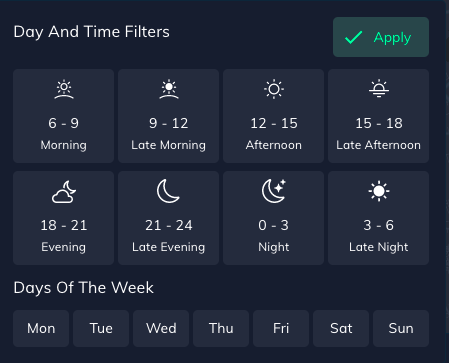Click the sunrise icon for Morning

click(x=64, y=89)
